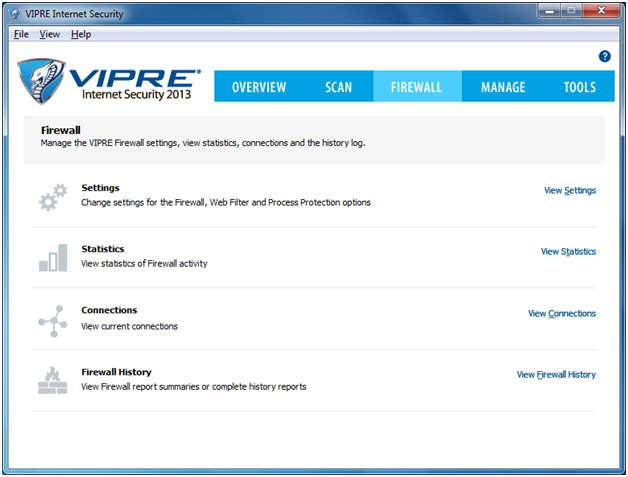Click the View Statistics link
Screen dimensions: 628x477
pyautogui.click(x=568, y=252)
